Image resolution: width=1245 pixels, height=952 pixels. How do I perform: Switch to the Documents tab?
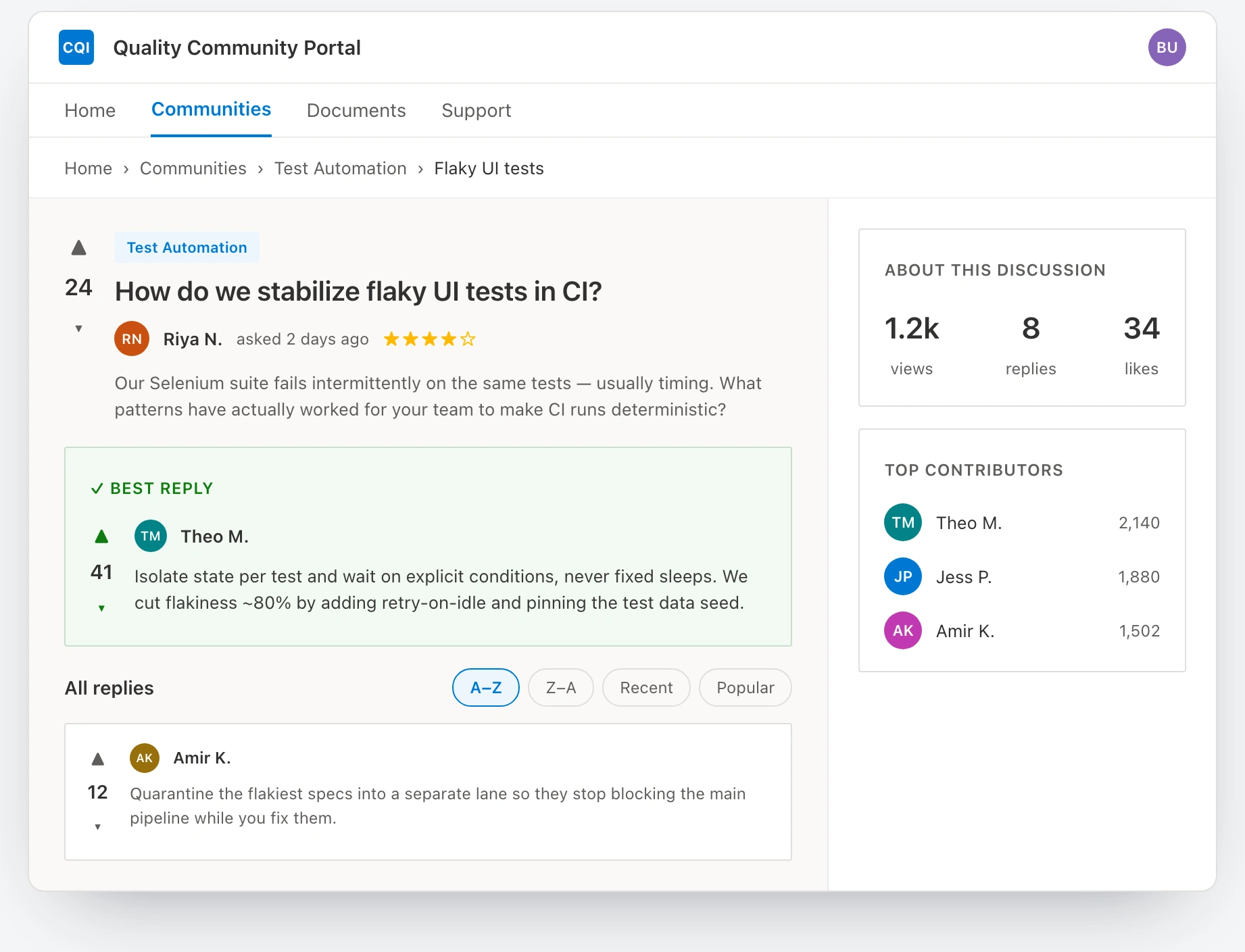(x=356, y=110)
